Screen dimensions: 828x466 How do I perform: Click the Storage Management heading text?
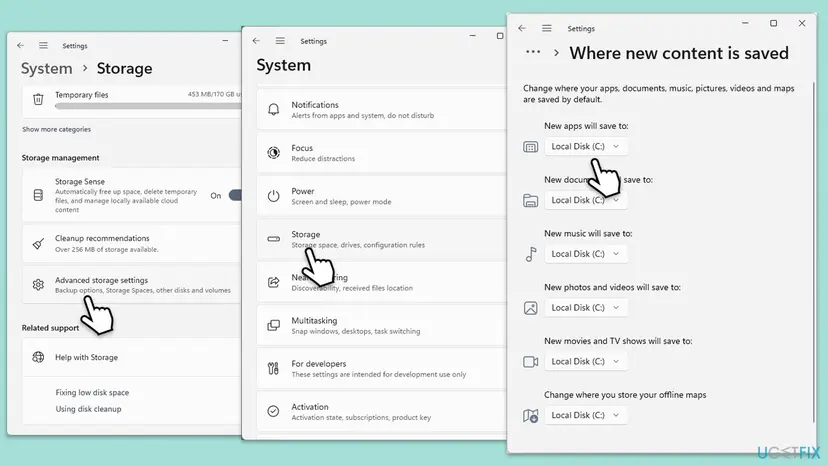[x=60, y=158]
